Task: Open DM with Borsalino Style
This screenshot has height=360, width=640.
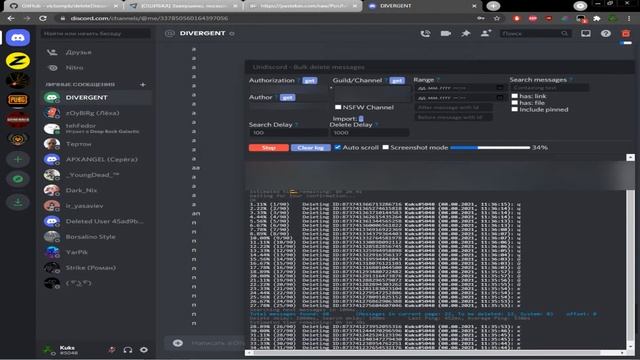Action: [96, 237]
